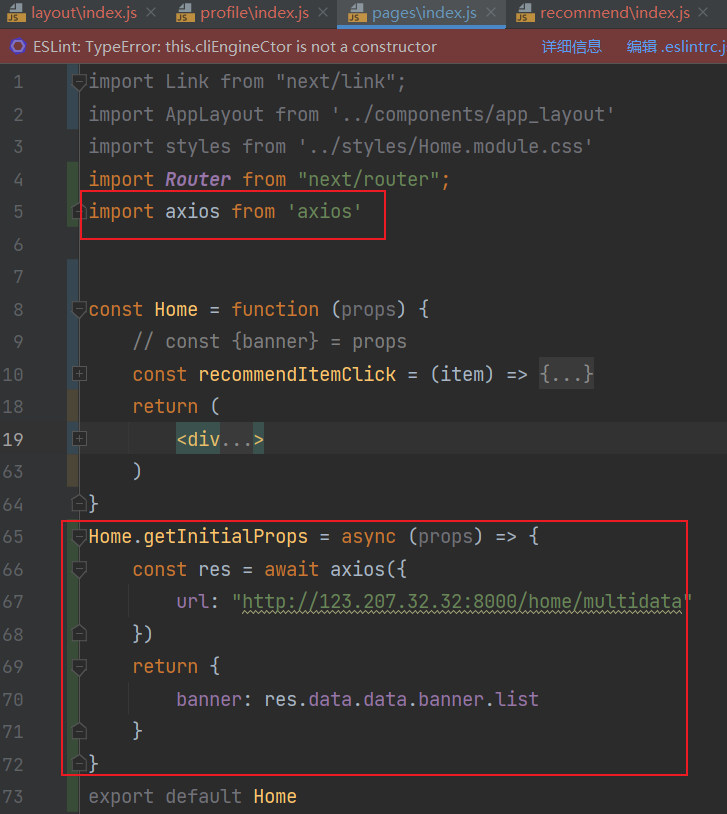The width and height of the screenshot is (727, 814).
Task: Click 'export default Home' on line 73
Action: [x=192, y=796]
